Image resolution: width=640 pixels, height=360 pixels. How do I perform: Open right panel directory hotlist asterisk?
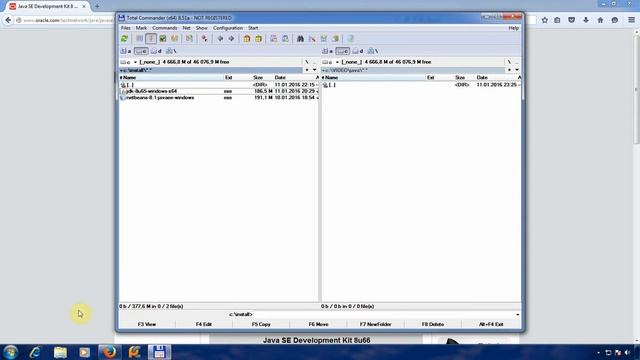point(509,70)
